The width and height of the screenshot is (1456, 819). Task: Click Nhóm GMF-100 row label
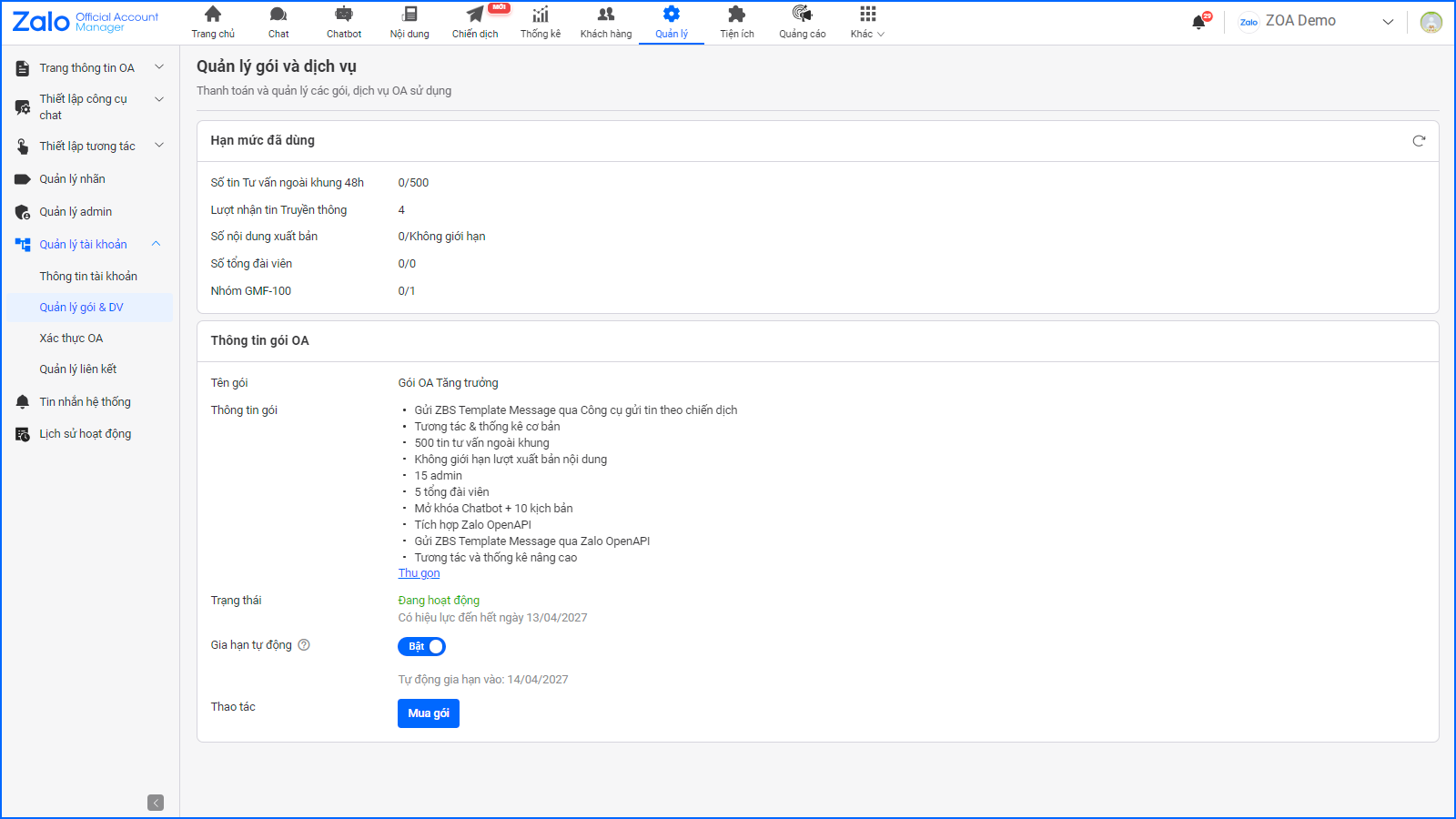251,291
